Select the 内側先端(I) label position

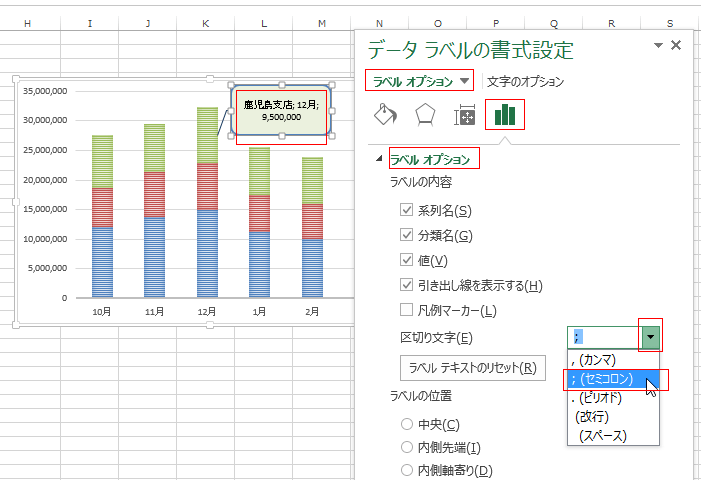(x=406, y=447)
